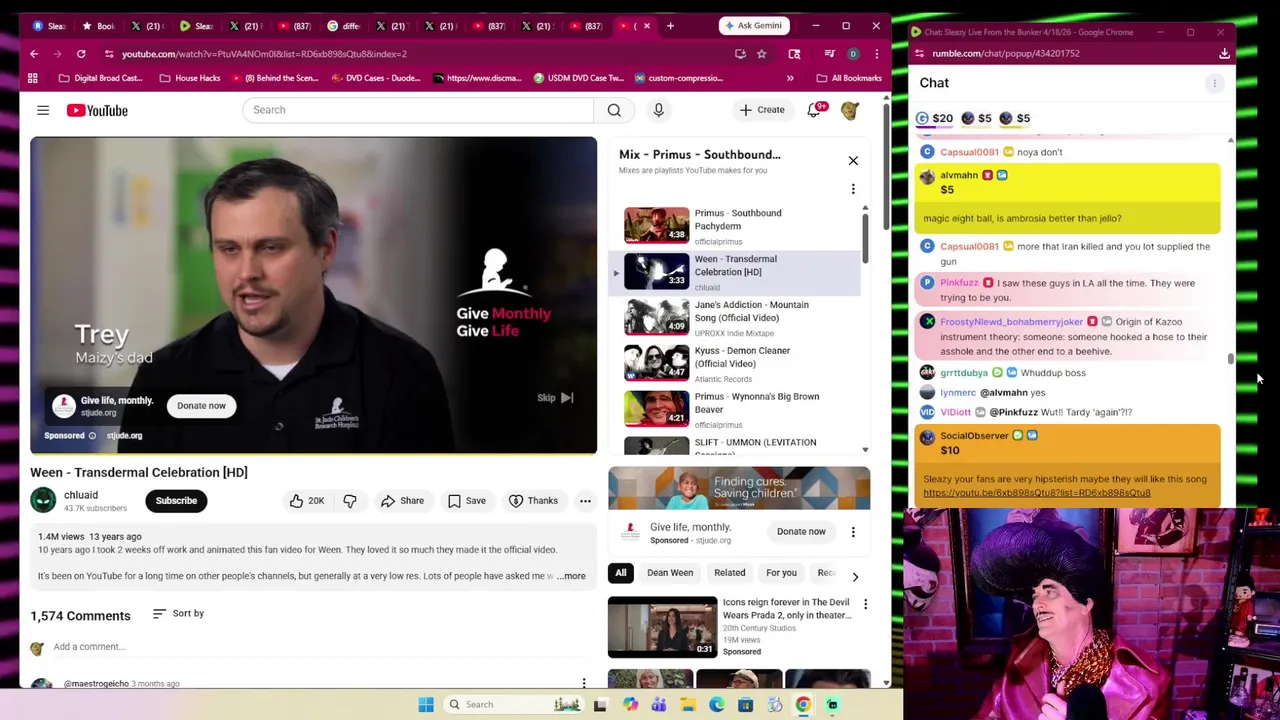Click Donate now in the sidebar ad

tap(801, 532)
